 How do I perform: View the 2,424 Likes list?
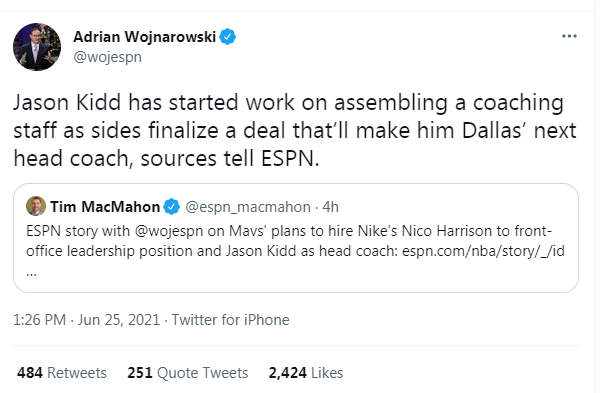[306, 373]
